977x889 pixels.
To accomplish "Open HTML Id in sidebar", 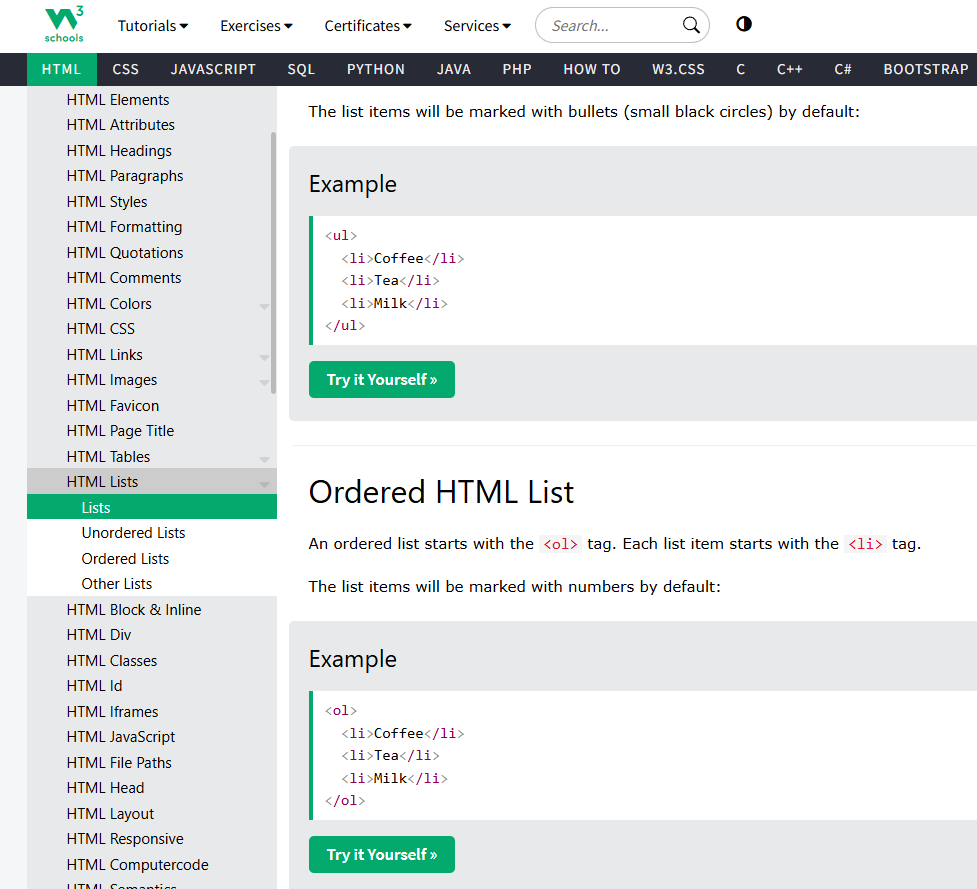I will (x=151, y=686).
